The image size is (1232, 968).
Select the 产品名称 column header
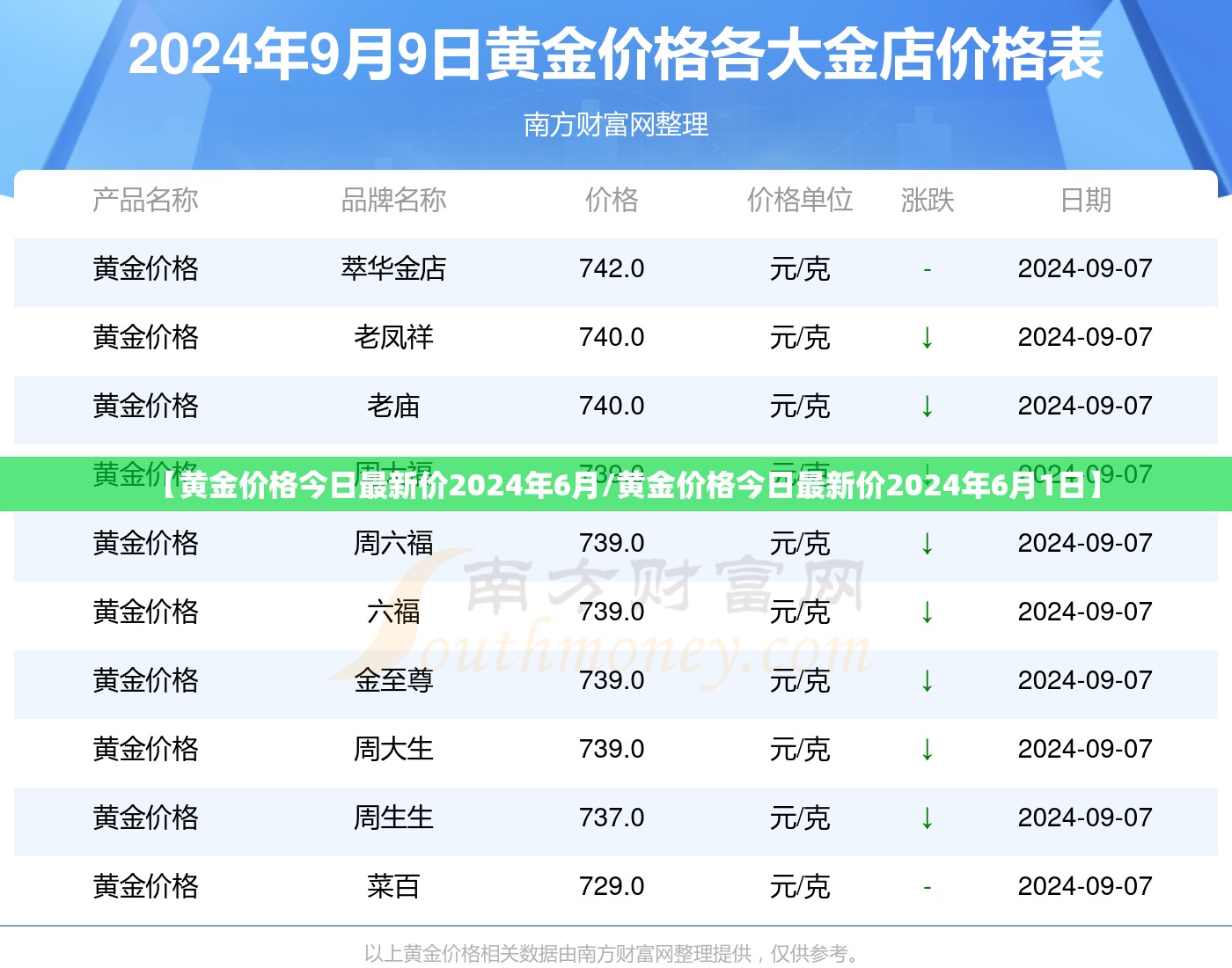point(145,201)
